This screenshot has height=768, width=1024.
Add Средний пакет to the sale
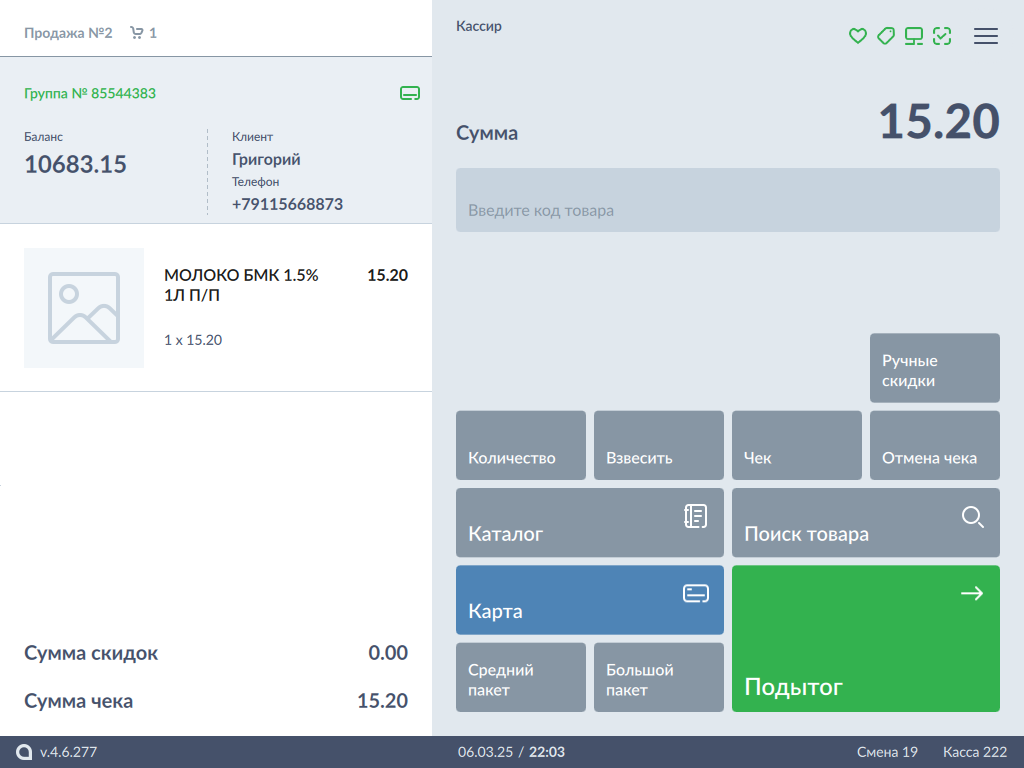coord(520,677)
